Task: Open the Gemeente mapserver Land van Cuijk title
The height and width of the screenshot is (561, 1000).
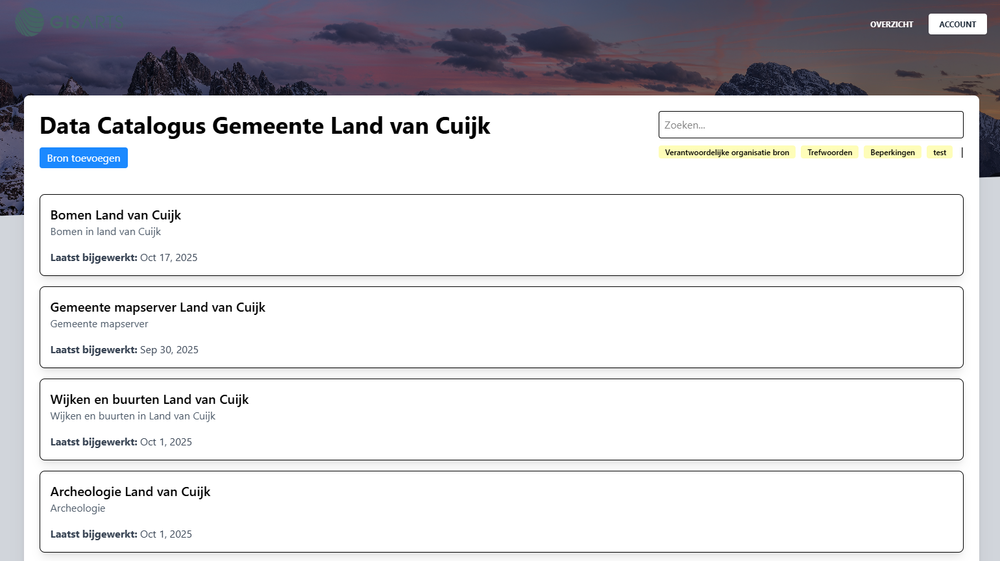Action: tap(157, 307)
